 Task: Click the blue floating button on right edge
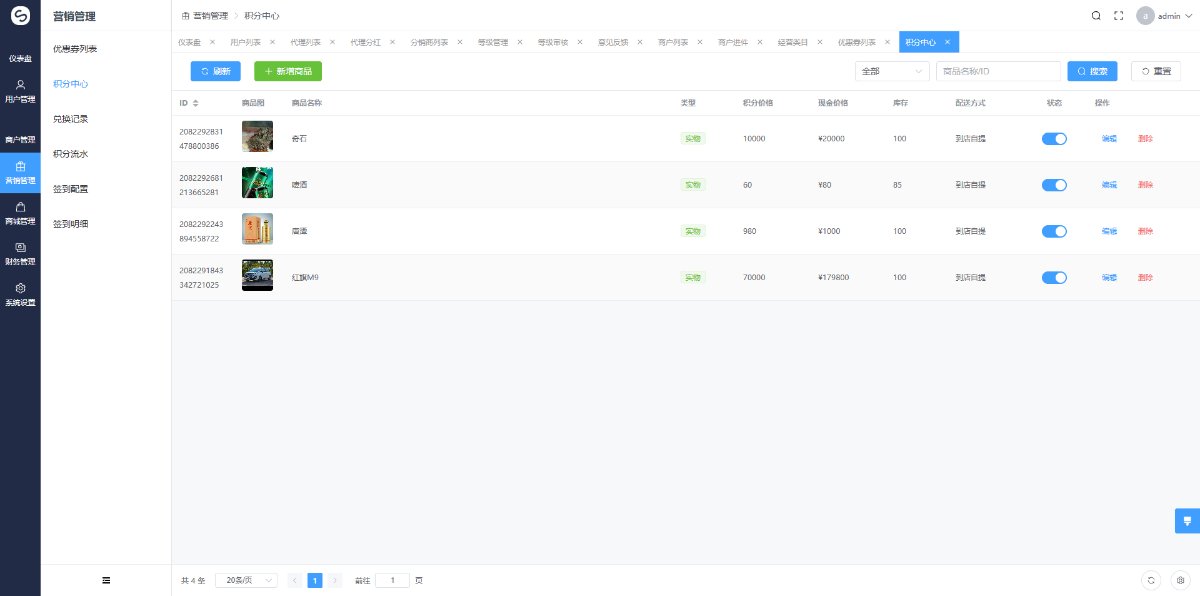tap(1187, 521)
